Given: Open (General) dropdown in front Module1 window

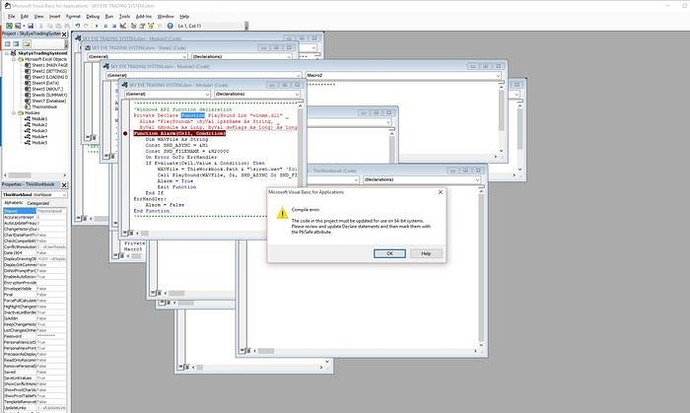Looking at the screenshot, I should point(207,94).
